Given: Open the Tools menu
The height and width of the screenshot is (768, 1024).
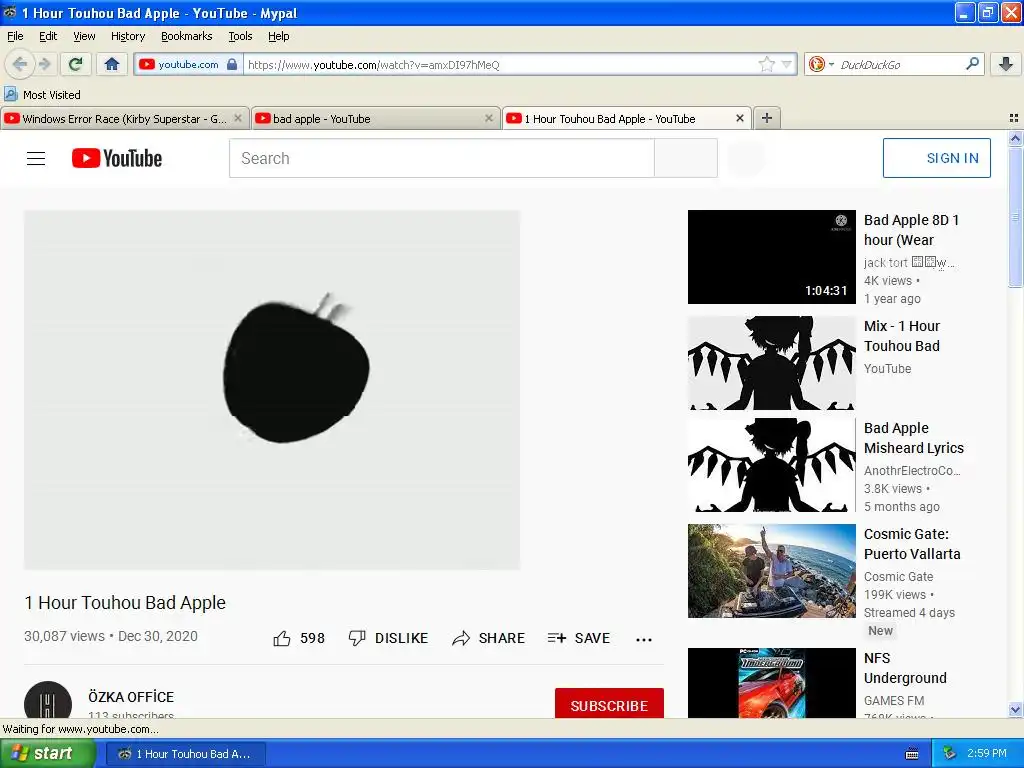Looking at the screenshot, I should tap(240, 36).
